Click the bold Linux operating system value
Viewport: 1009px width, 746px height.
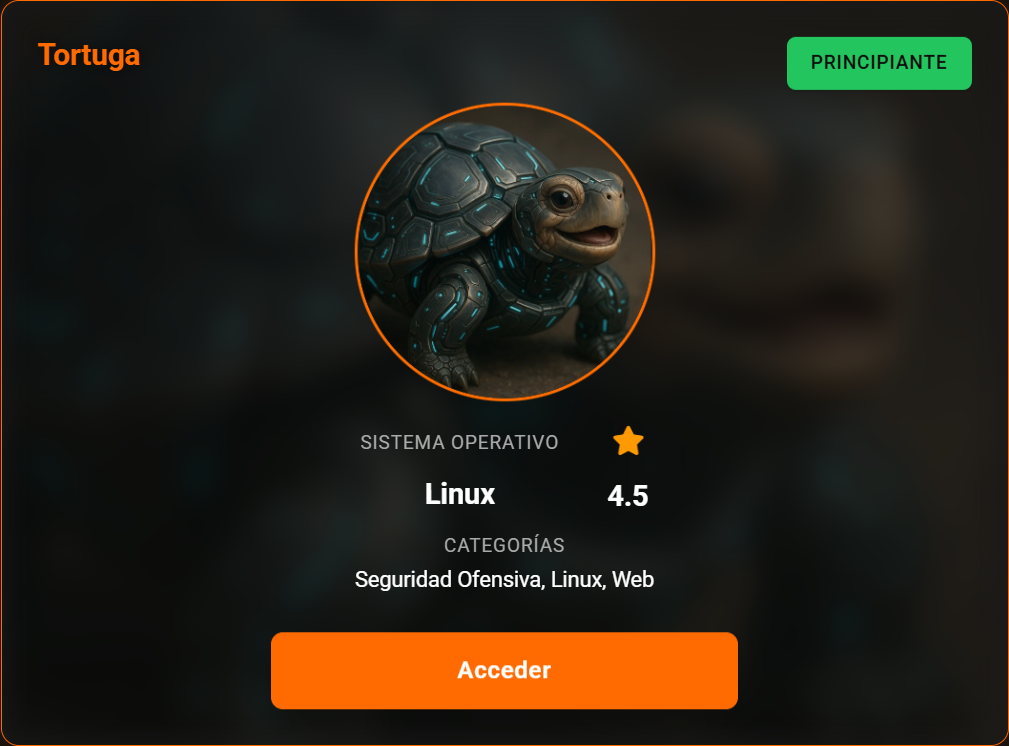click(x=459, y=494)
